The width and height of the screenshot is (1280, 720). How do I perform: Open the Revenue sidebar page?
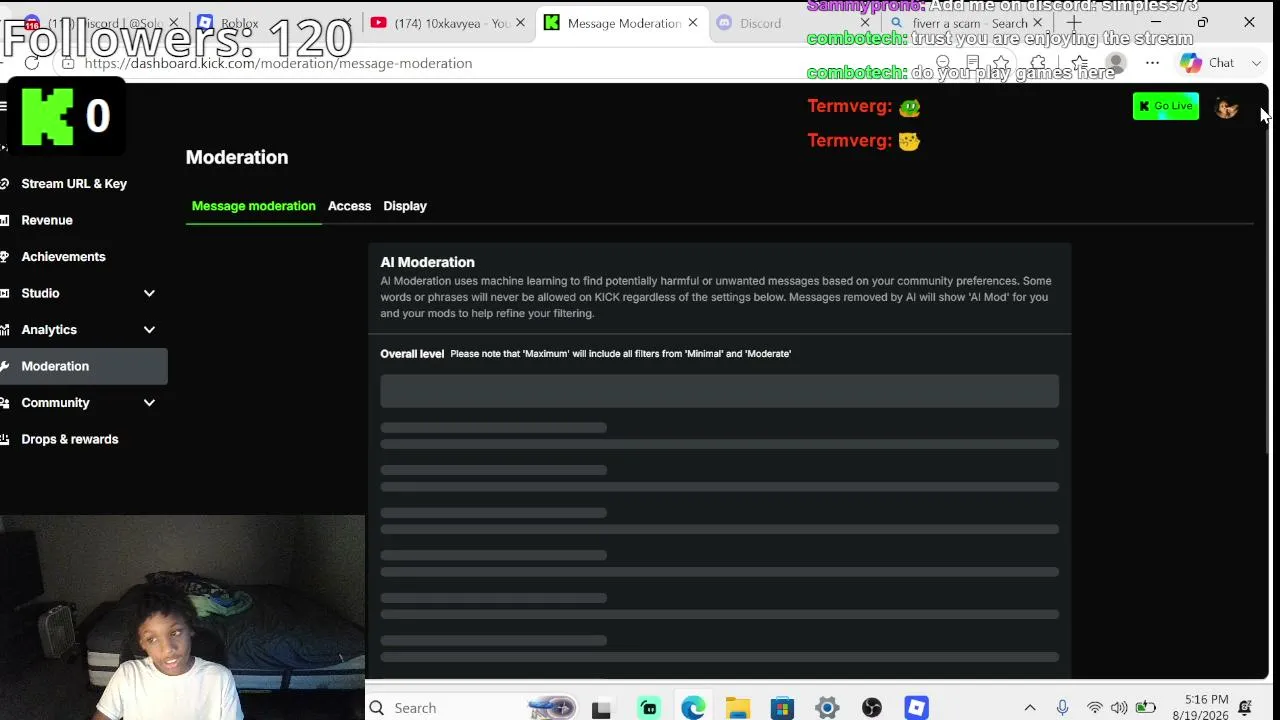pos(47,220)
